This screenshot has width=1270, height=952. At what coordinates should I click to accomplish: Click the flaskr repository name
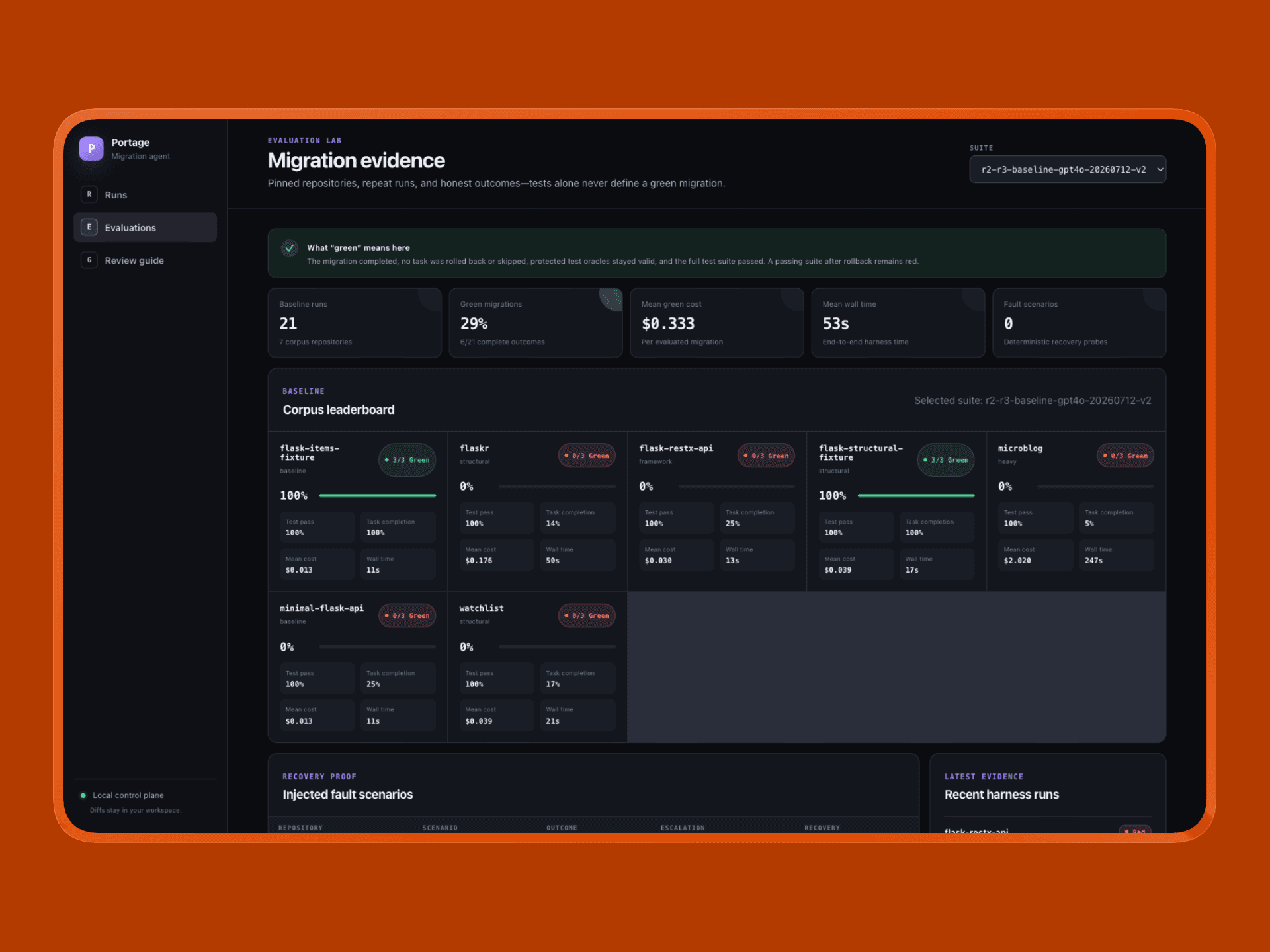pos(474,448)
